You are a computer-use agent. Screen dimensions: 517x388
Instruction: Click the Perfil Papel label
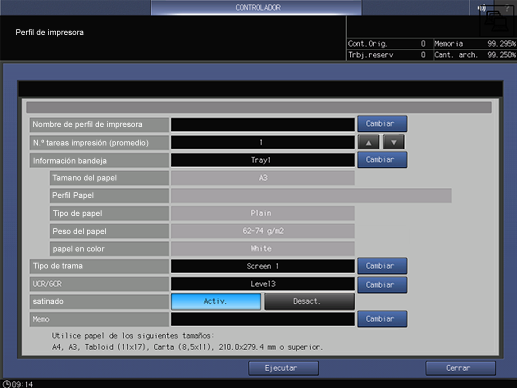tap(109, 196)
